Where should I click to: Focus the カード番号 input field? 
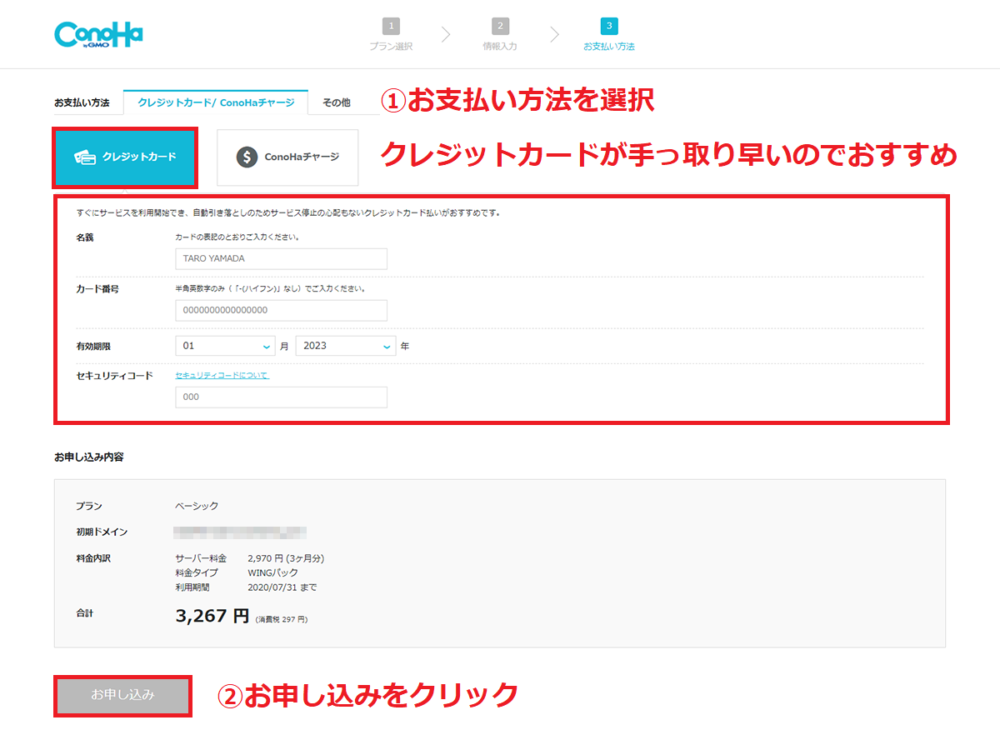281,311
